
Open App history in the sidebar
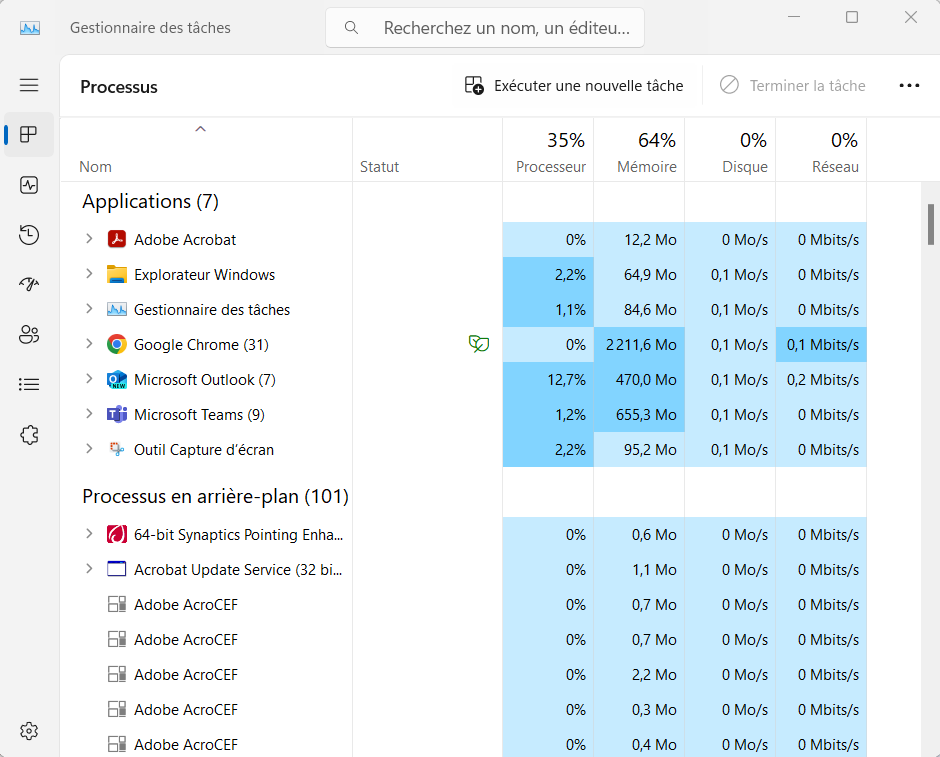pos(29,235)
